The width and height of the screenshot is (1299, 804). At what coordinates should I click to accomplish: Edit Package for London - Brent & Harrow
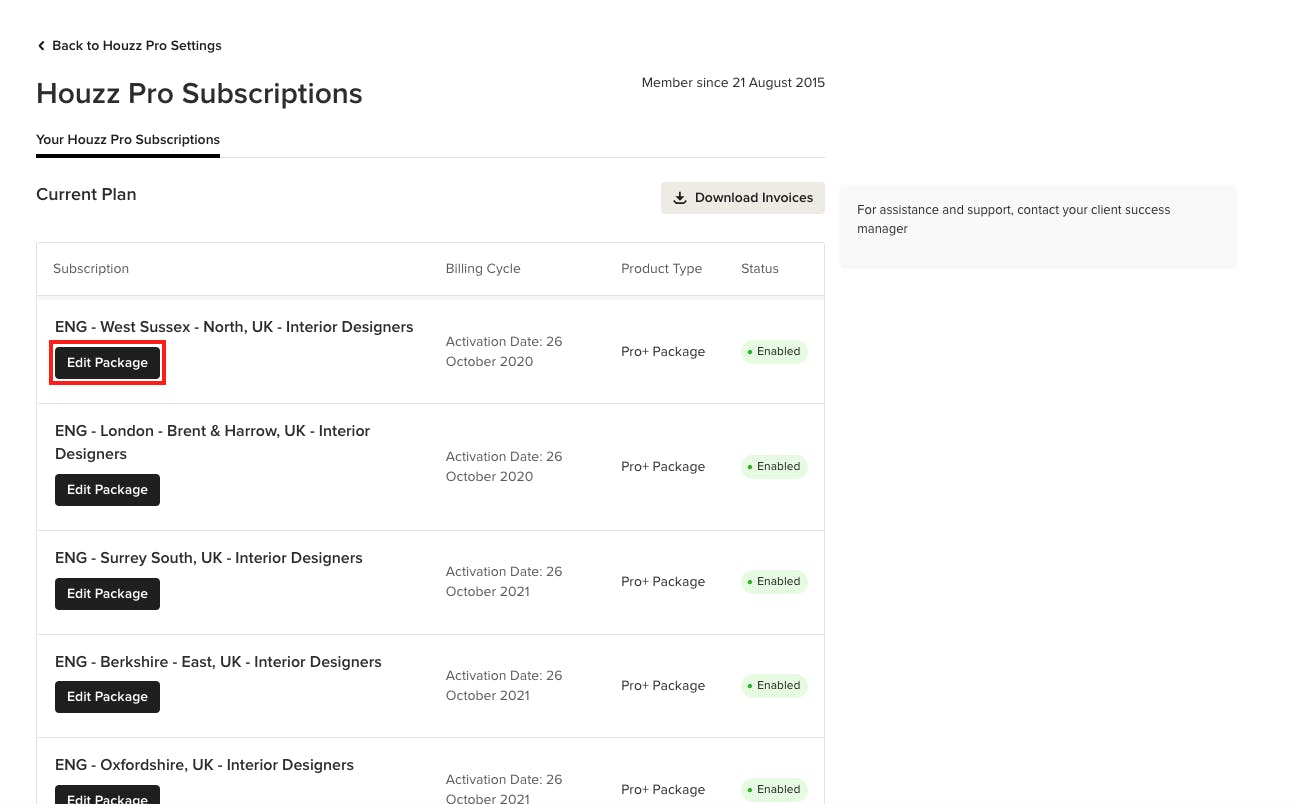tap(107, 490)
